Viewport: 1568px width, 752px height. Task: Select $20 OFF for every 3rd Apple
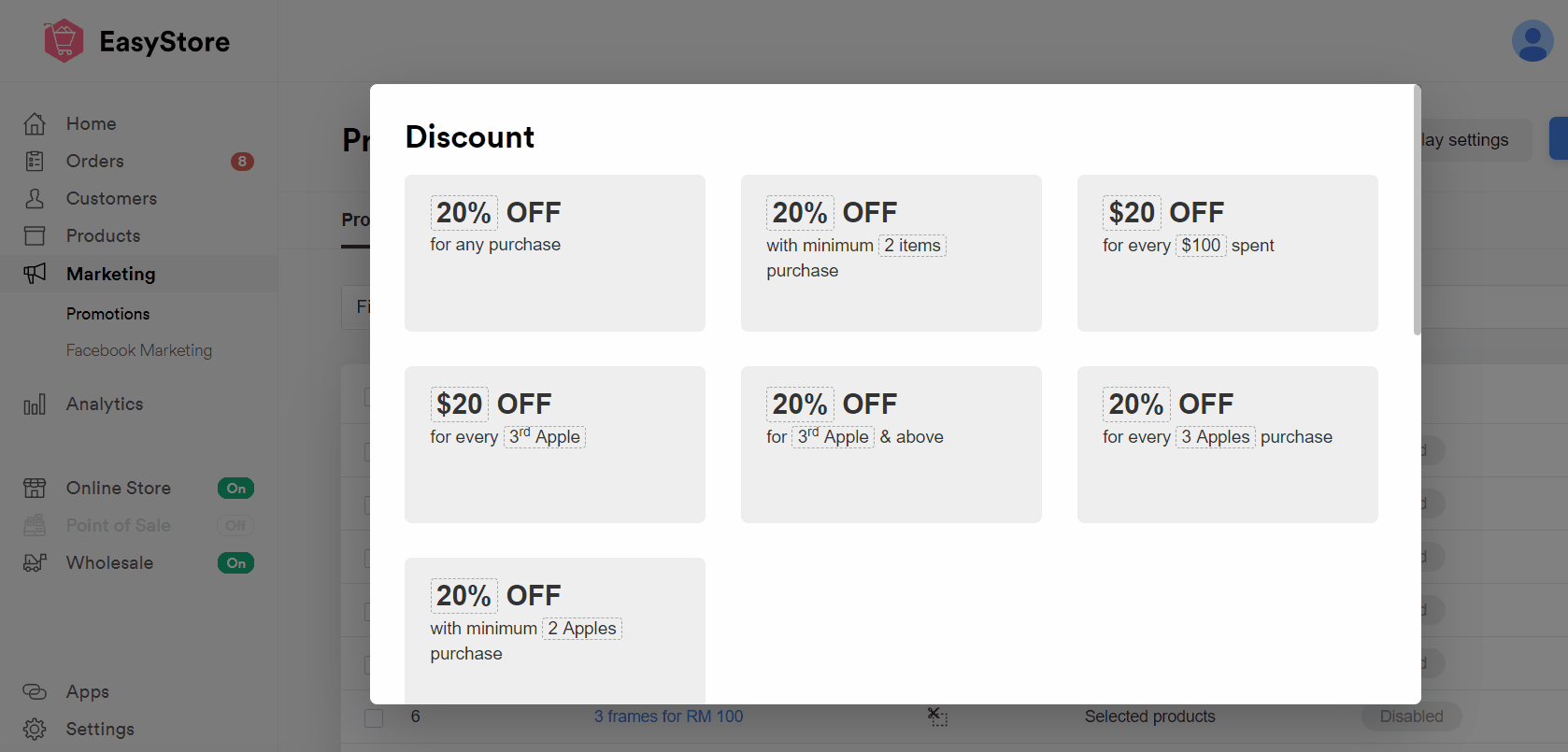pyautogui.click(x=555, y=445)
